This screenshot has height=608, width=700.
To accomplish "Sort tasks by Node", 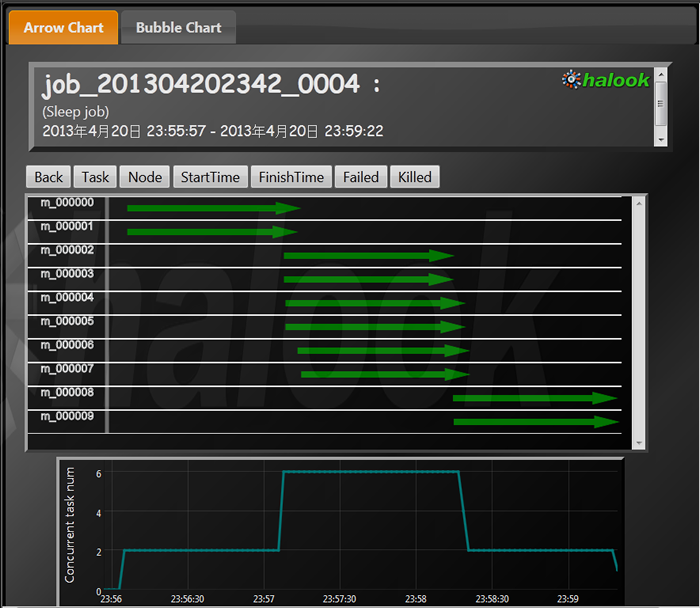I will click(145, 177).
